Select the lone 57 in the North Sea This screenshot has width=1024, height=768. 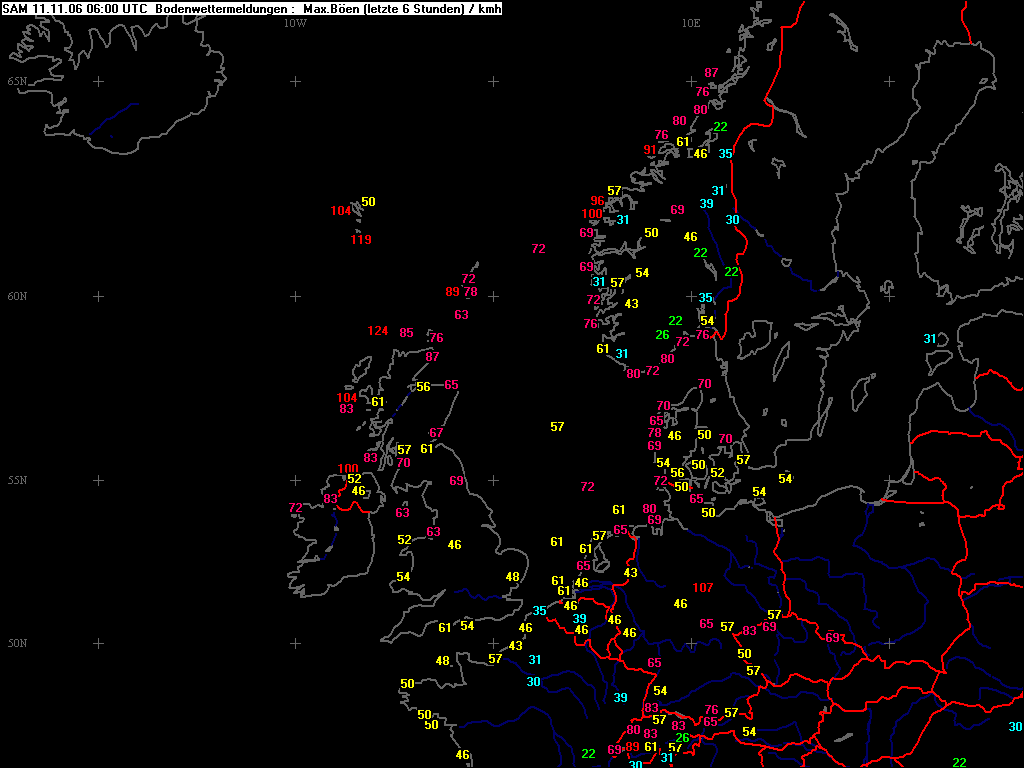pos(557,427)
